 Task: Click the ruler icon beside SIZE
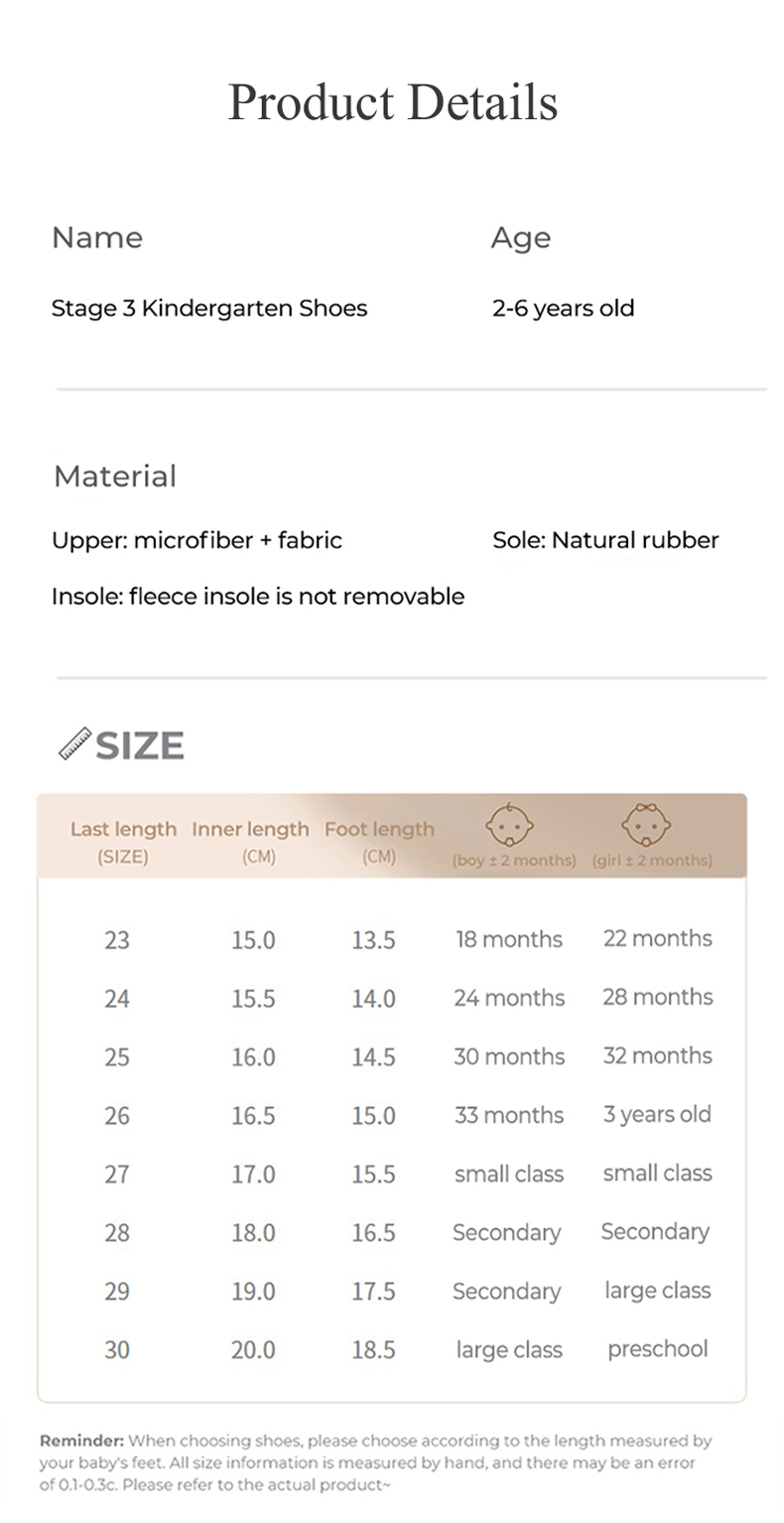pyautogui.click(x=74, y=744)
